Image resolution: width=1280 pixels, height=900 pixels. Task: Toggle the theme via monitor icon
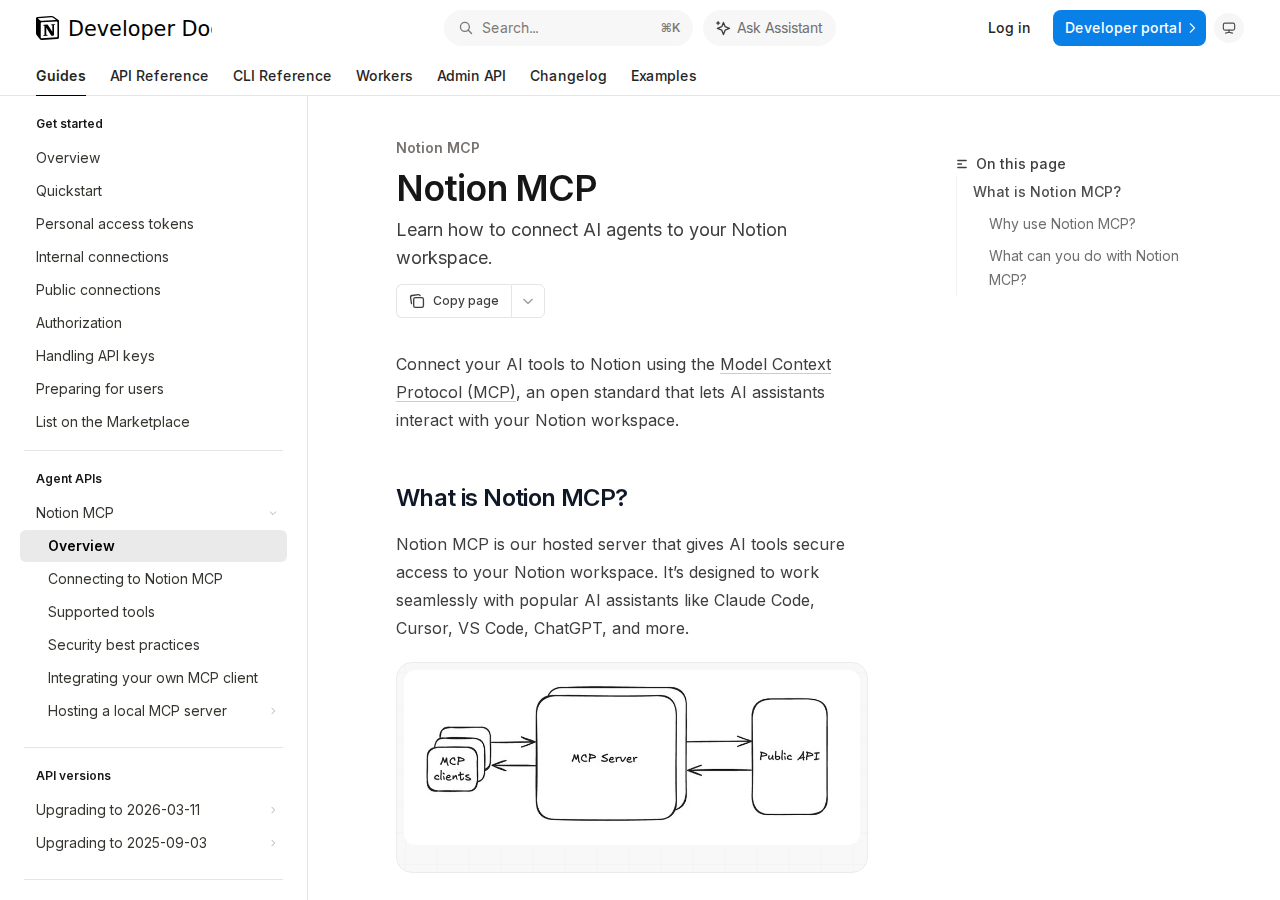click(x=1229, y=28)
